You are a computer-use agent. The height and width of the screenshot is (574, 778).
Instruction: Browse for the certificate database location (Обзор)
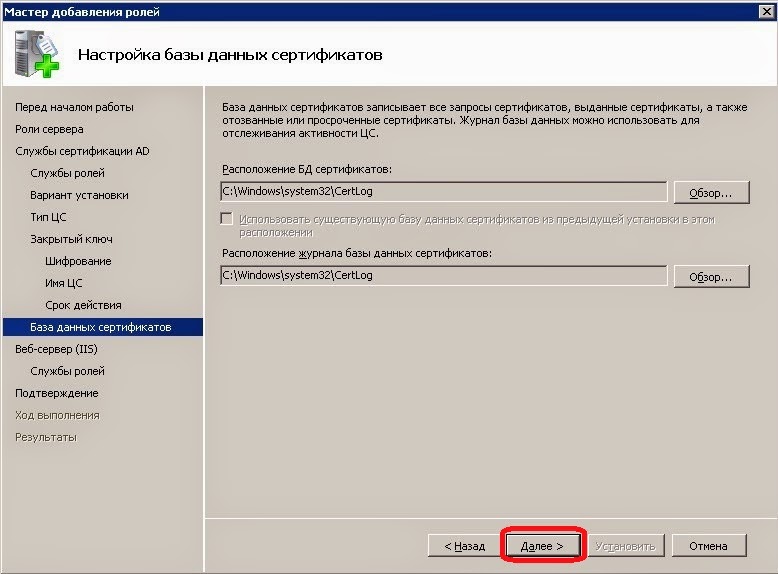pyautogui.click(x=711, y=192)
